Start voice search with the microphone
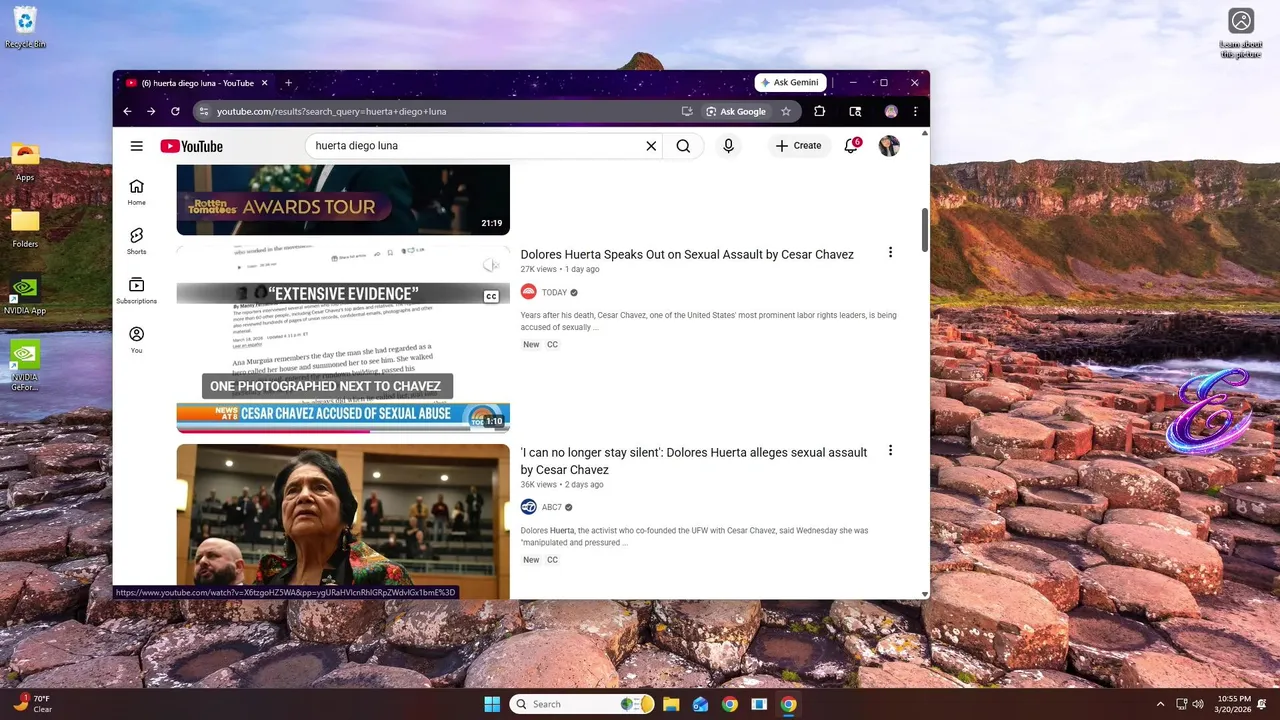The image size is (1280, 720). [x=728, y=146]
